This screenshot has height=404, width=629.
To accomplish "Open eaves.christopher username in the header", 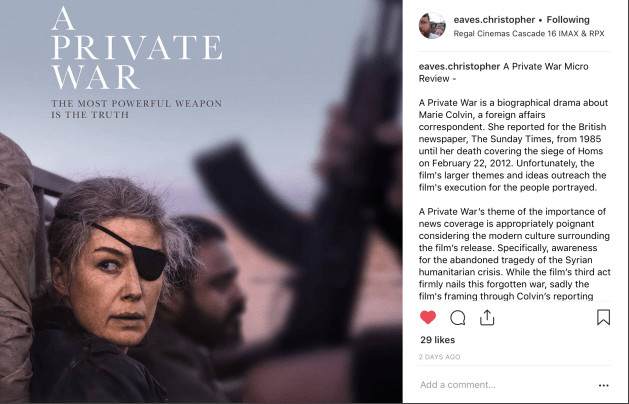I will click(494, 20).
